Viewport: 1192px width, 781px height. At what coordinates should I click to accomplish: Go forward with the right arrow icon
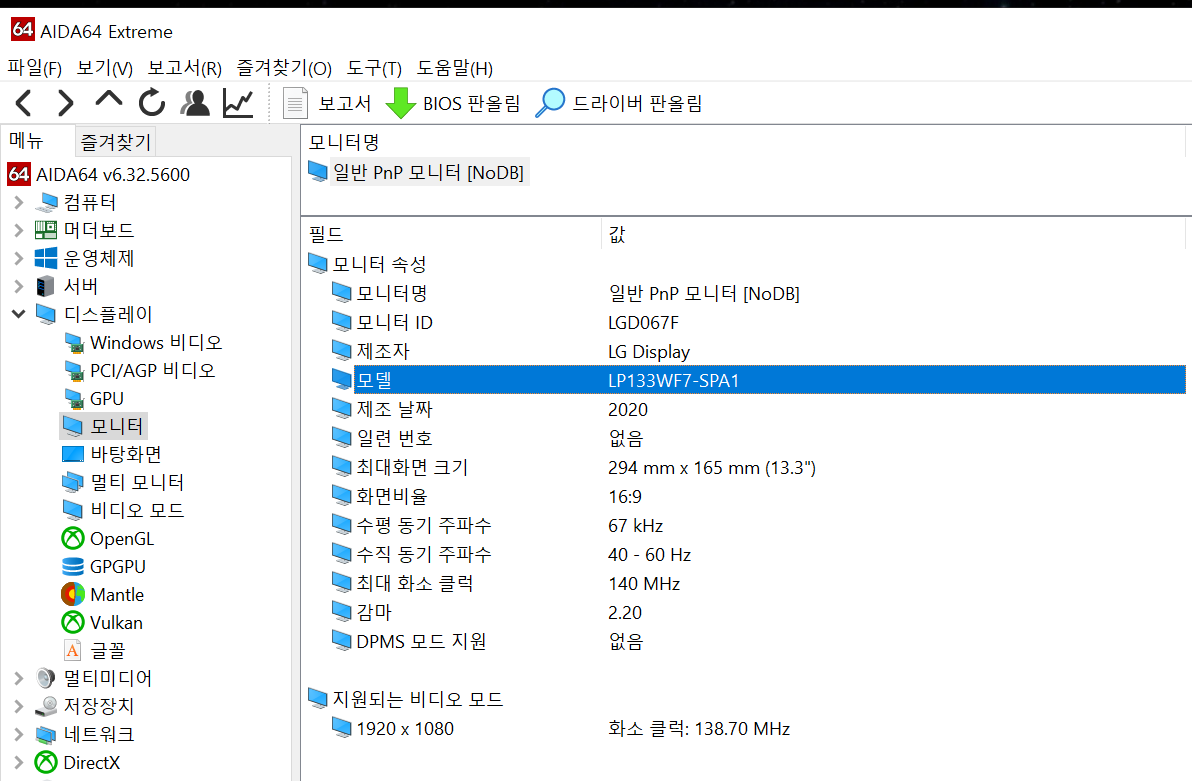66,103
